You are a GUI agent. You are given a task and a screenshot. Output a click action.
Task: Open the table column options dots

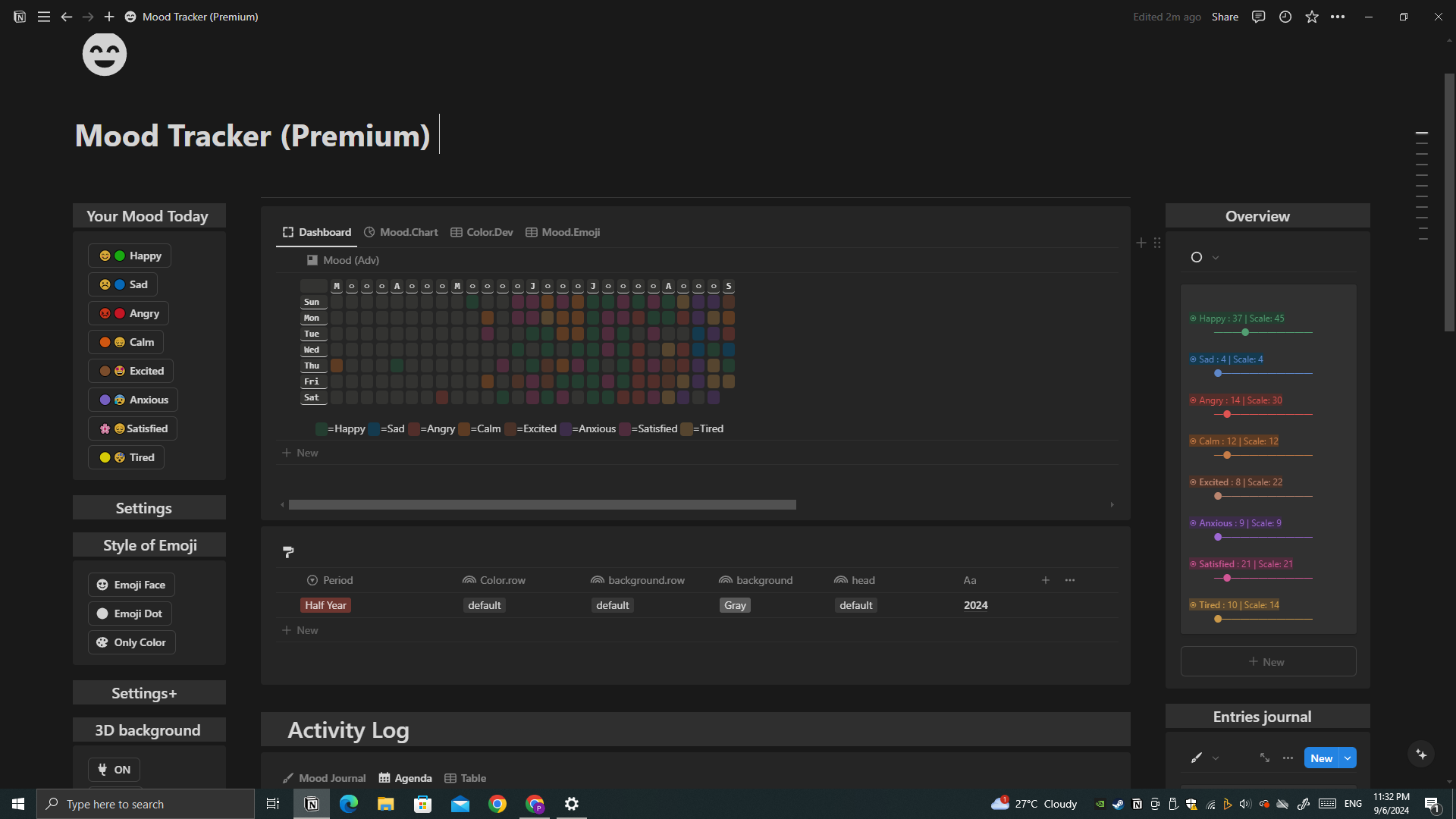pyautogui.click(x=1070, y=580)
